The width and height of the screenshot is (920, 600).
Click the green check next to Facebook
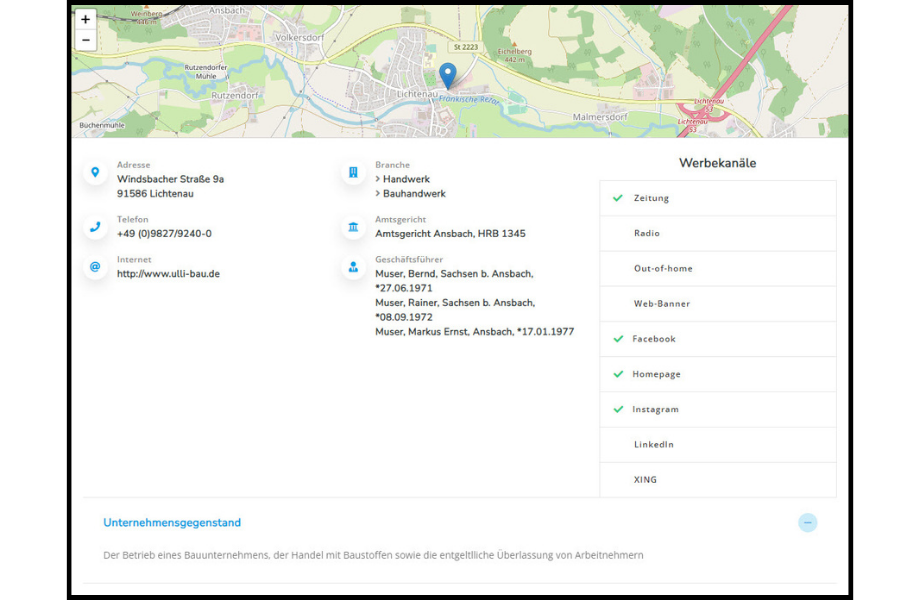[618, 339]
